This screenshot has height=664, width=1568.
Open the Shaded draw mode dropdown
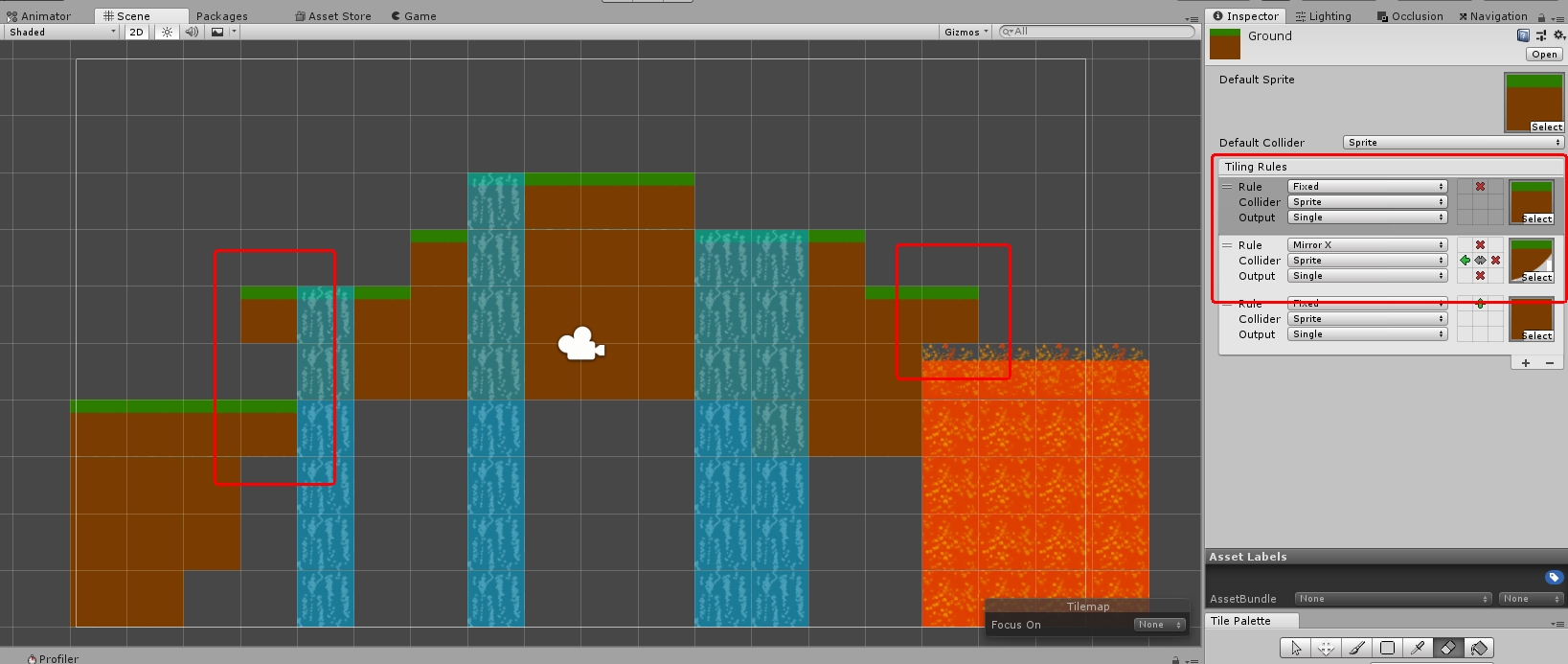coord(62,32)
